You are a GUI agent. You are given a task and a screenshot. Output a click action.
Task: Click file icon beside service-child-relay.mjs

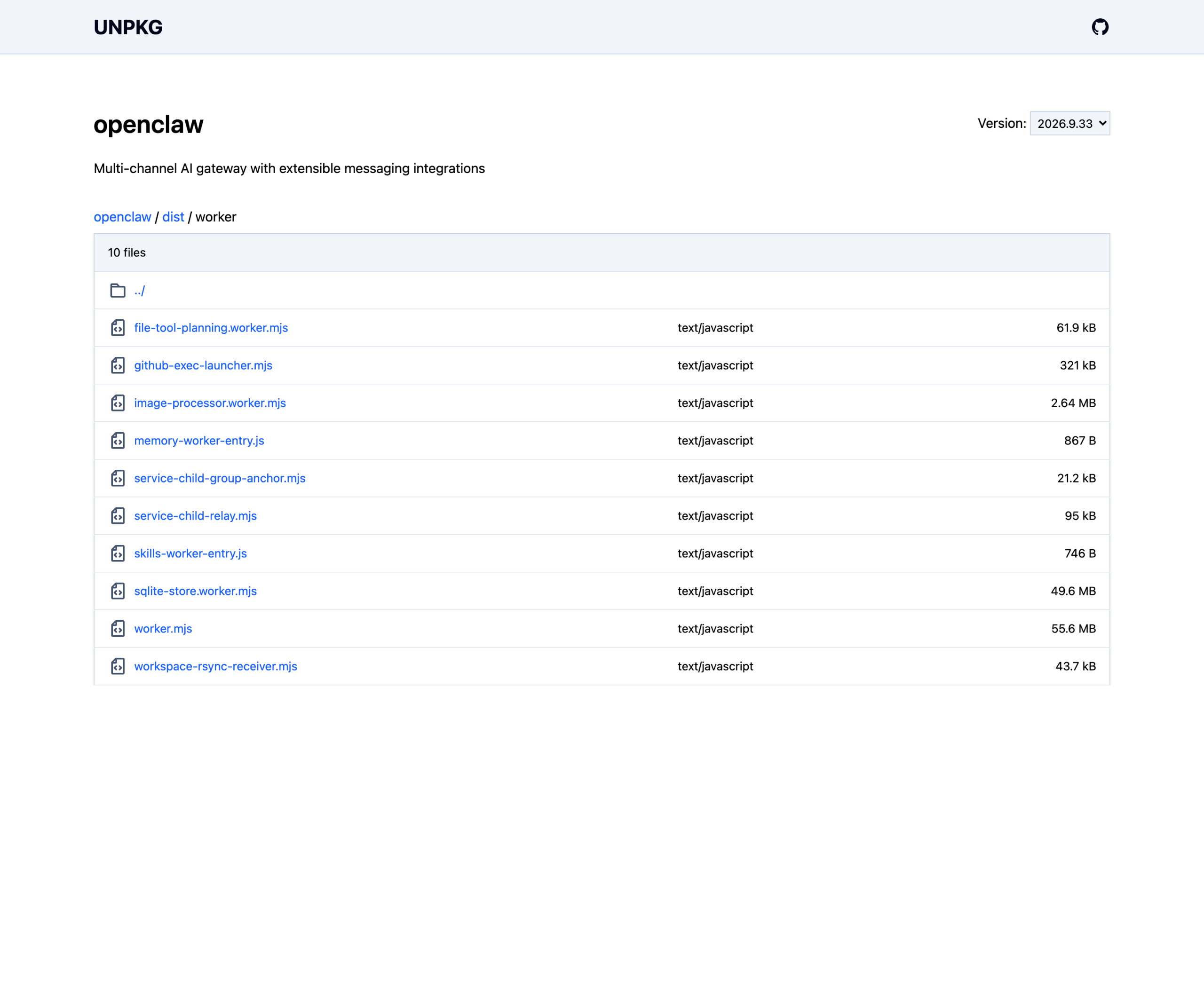click(118, 516)
